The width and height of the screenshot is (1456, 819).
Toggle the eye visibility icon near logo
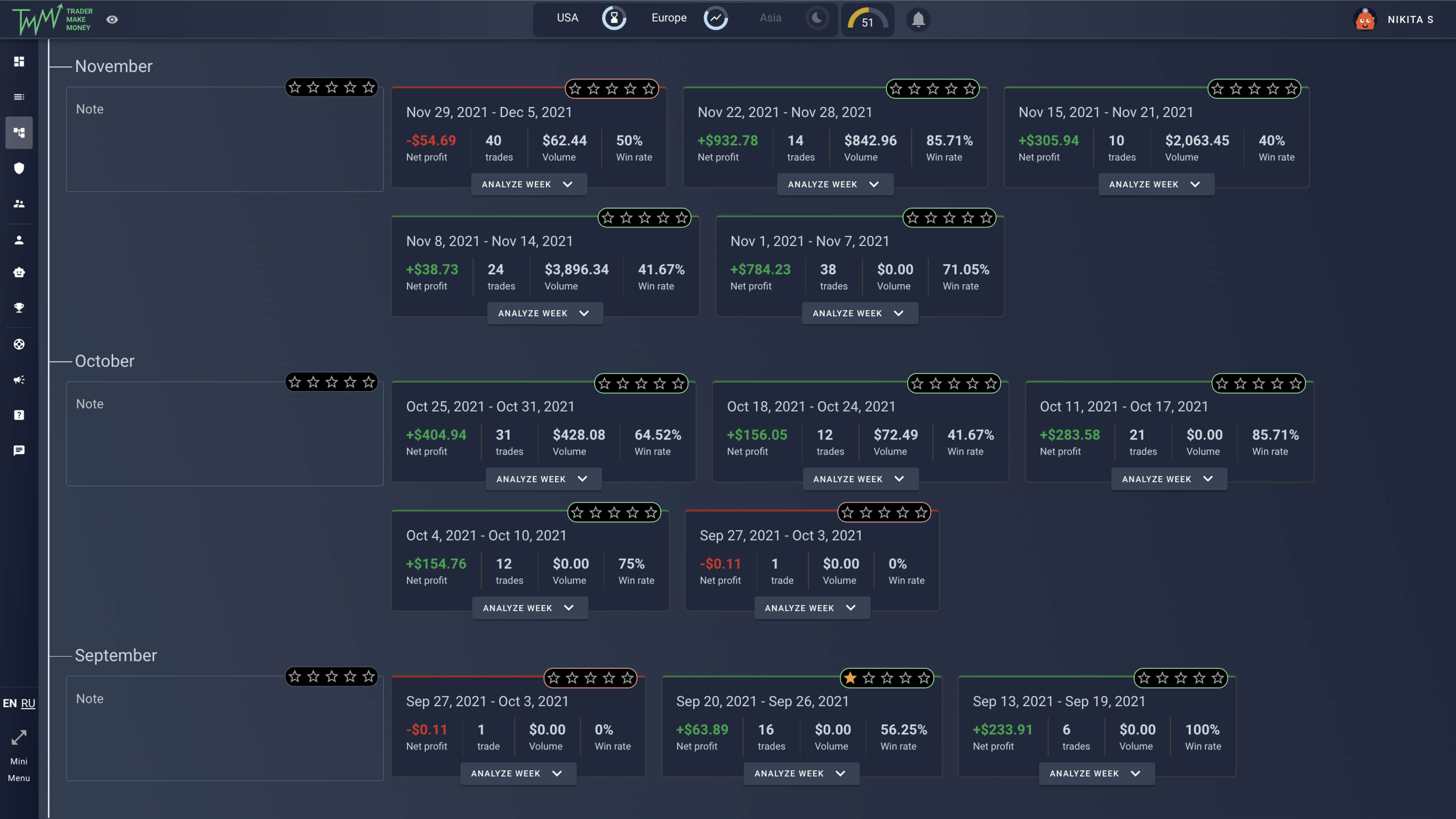click(112, 20)
